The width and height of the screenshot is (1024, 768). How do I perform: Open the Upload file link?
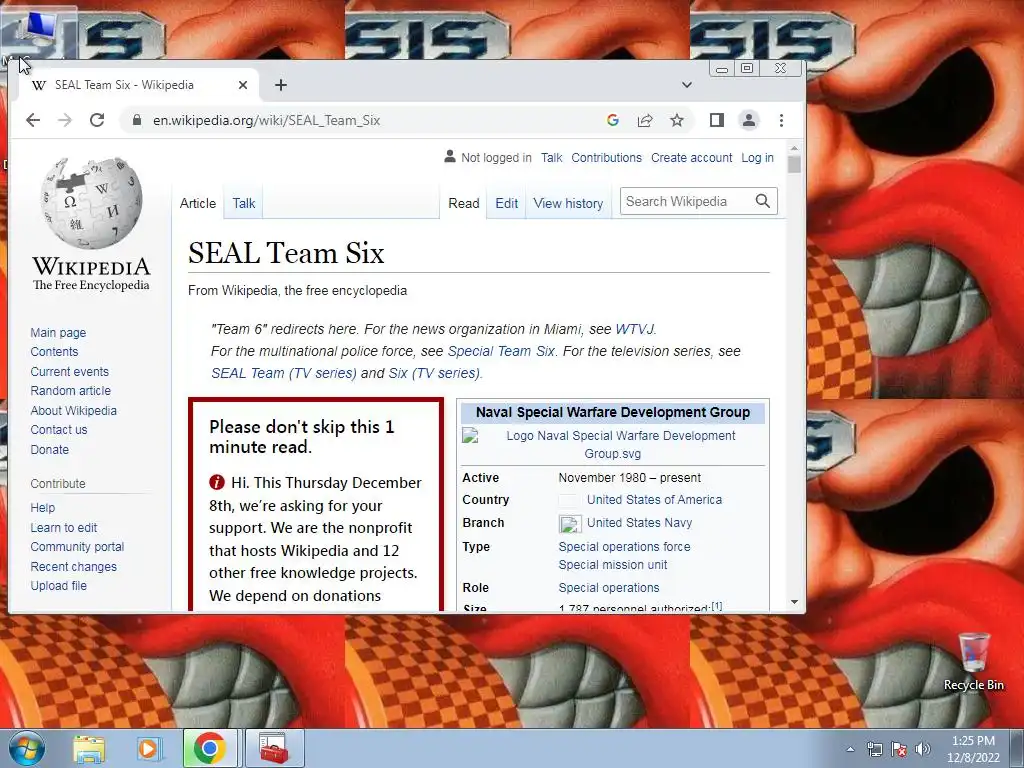[x=59, y=586]
